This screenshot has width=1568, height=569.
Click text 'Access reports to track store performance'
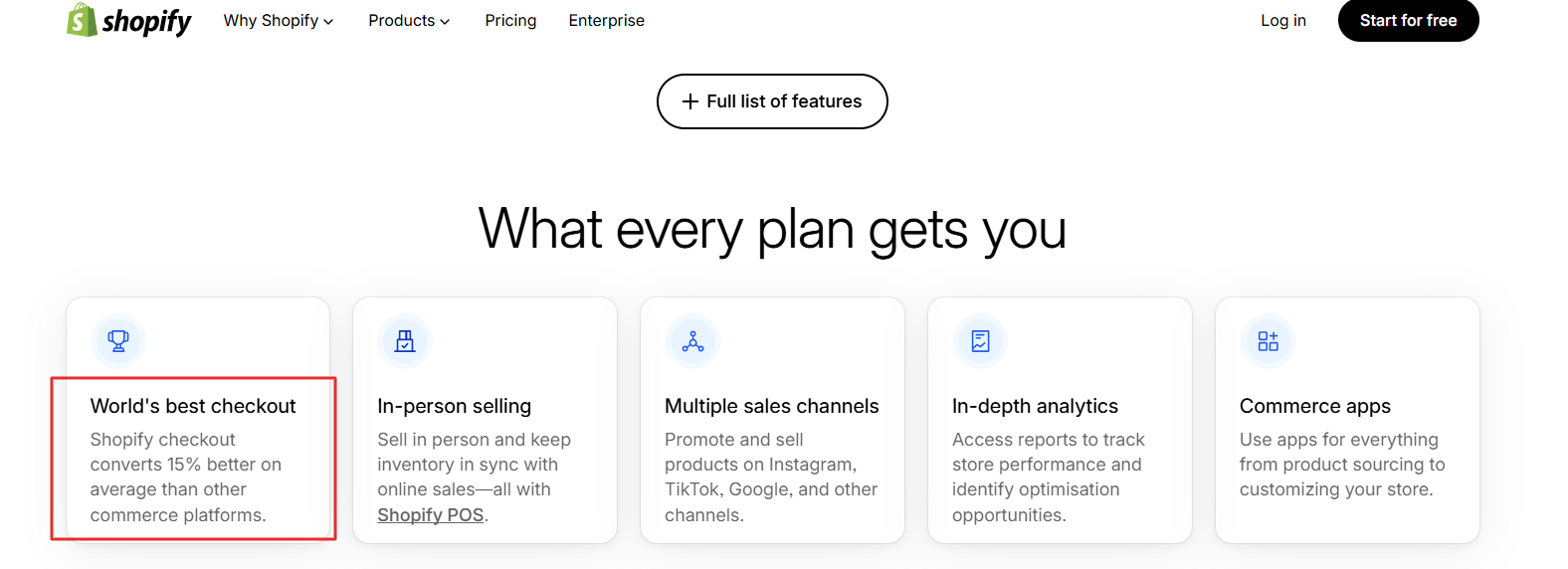1048,452
